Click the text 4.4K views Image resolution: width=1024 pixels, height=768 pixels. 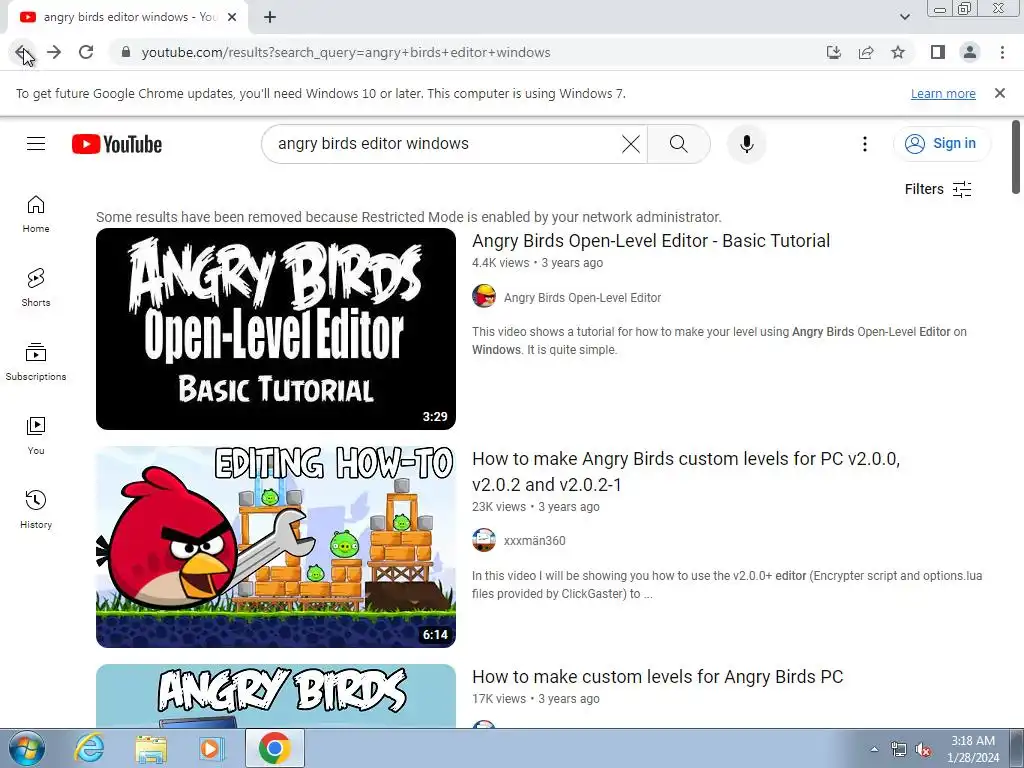(501, 263)
